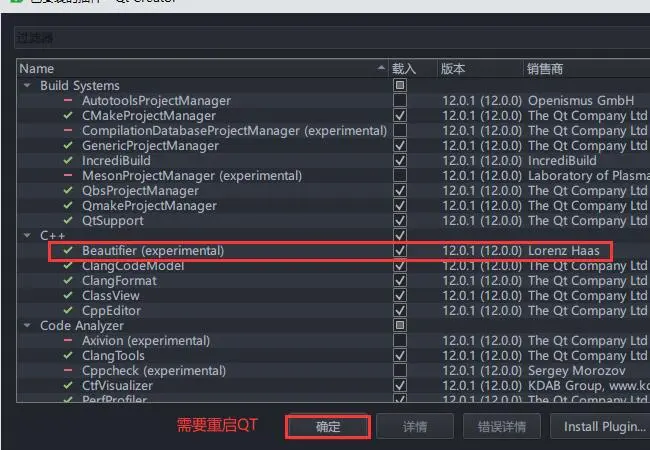
Task: Click the status icon next to ClangFormat
Action: click(68, 281)
